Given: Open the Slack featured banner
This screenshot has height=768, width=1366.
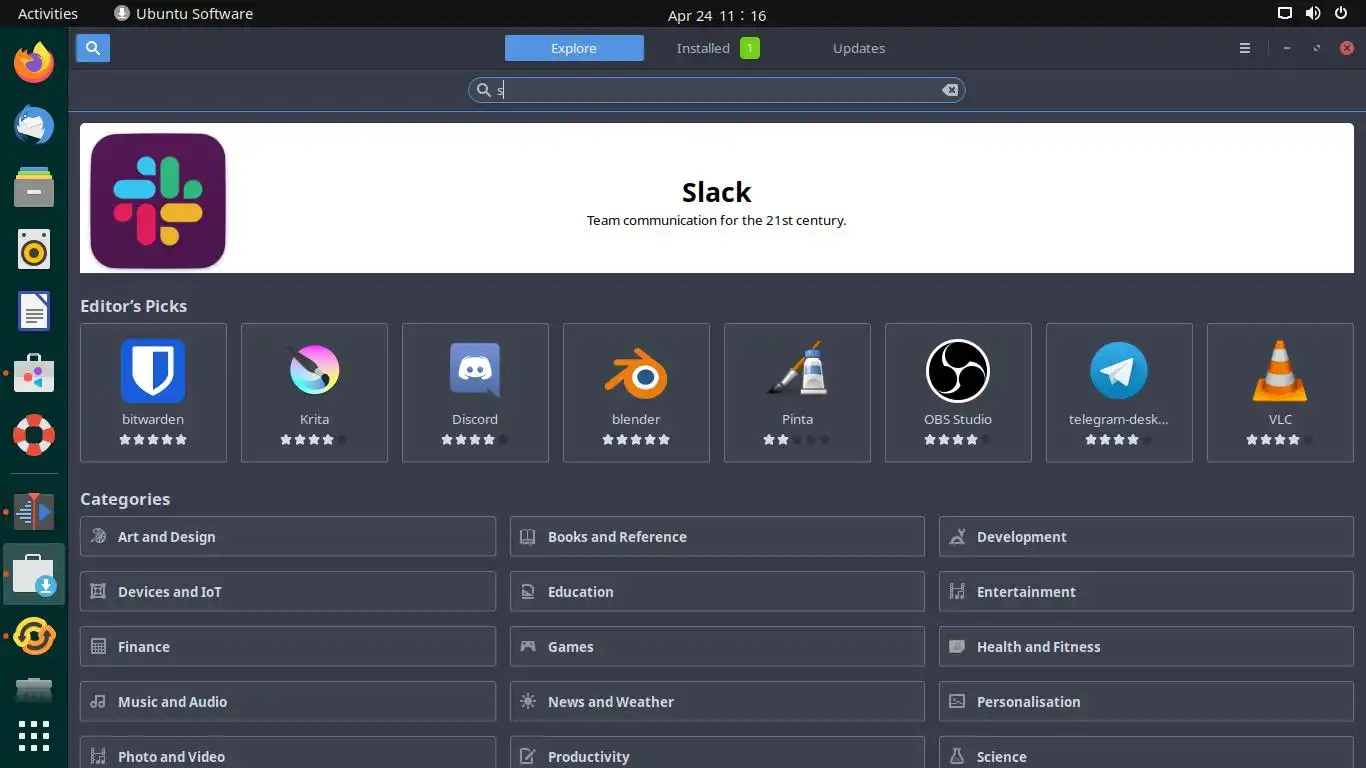Looking at the screenshot, I should point(716,198).
